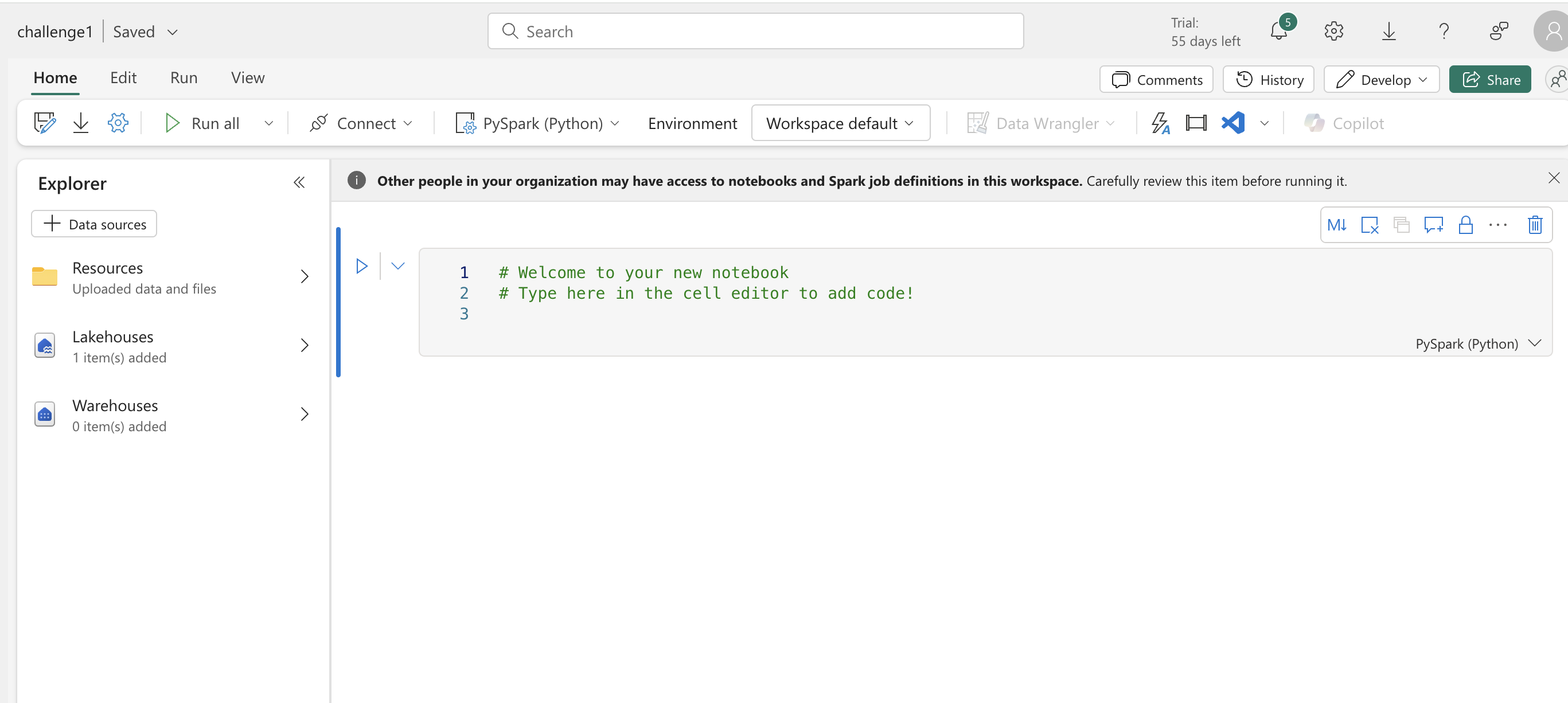Change cell language PySpark (Python) dropdown
This screenshot has width=1568, height=703.
coord(1477,344)
